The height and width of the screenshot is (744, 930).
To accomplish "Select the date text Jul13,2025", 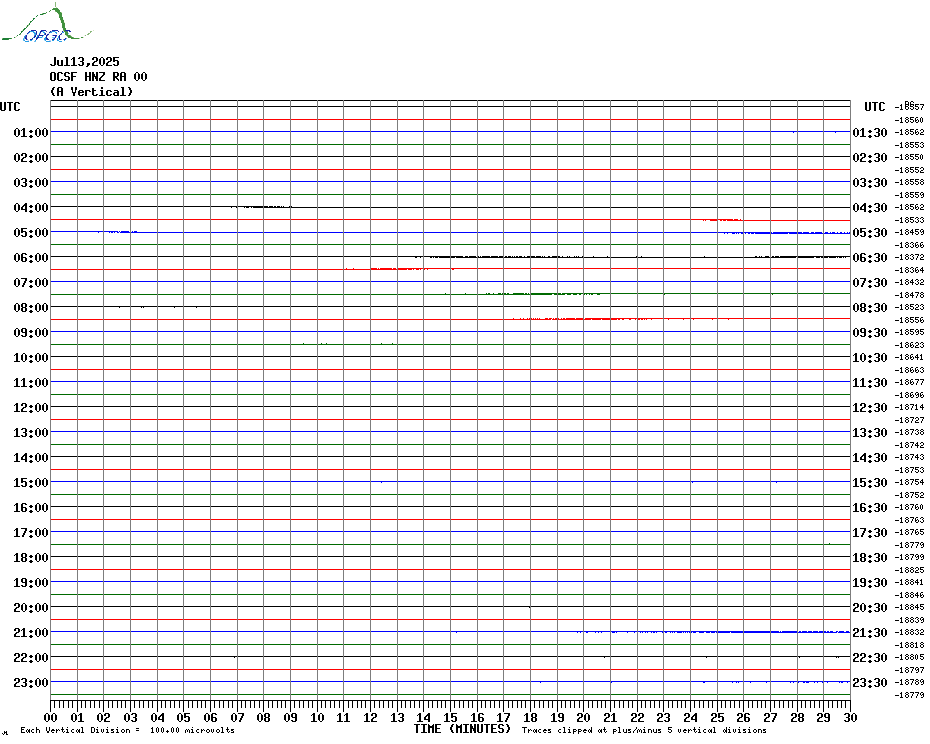I will tap(84, 62).
